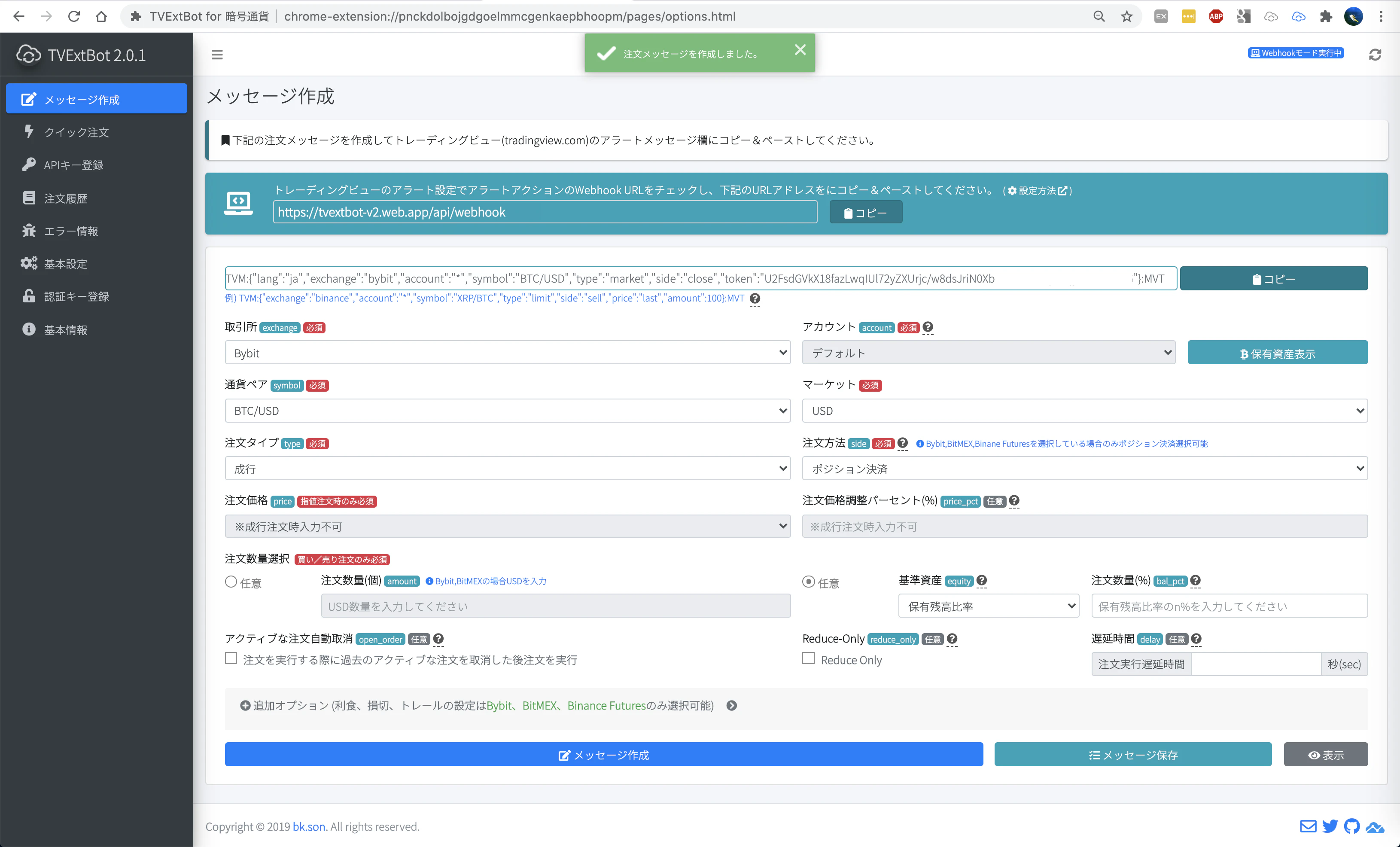This screenshot has height=847, width=1400.
Task: Expand the 追加オプション section
Action: (732, 705)
